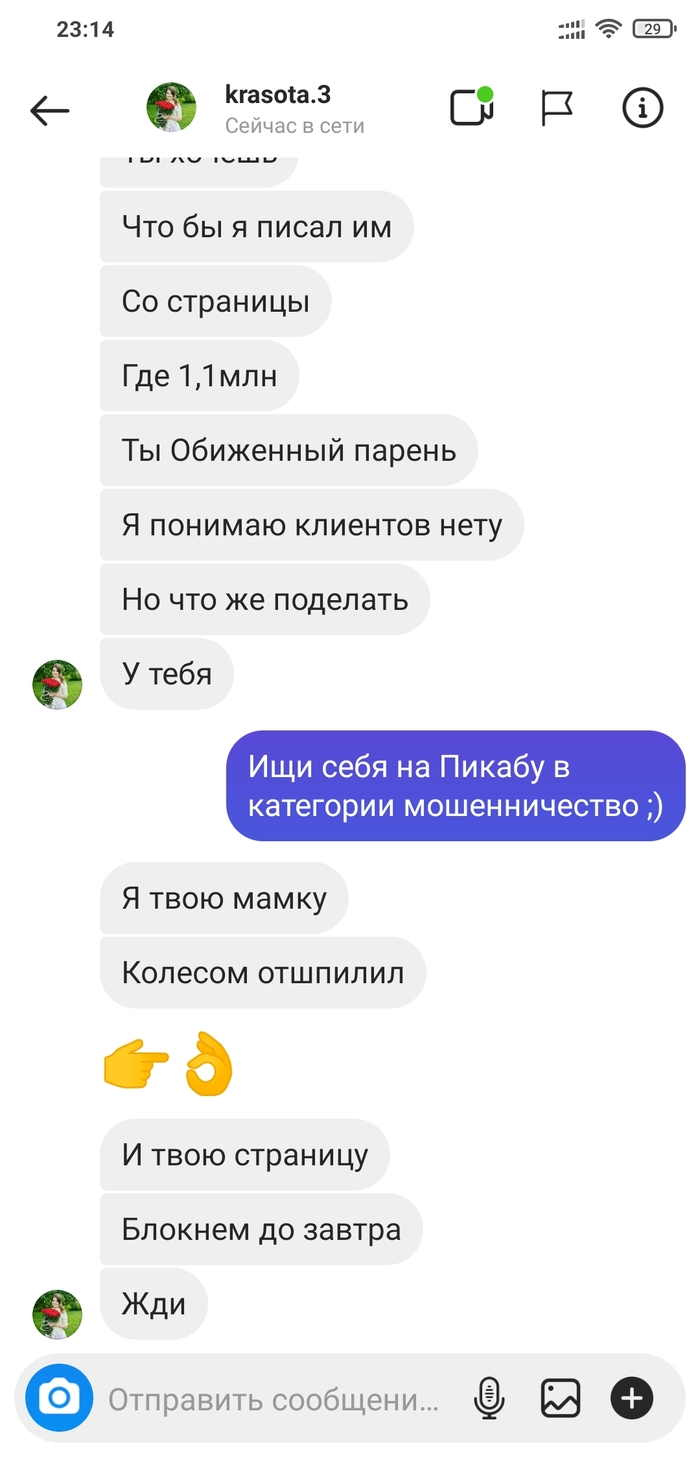Open conversation info icon

coord(643,108)
